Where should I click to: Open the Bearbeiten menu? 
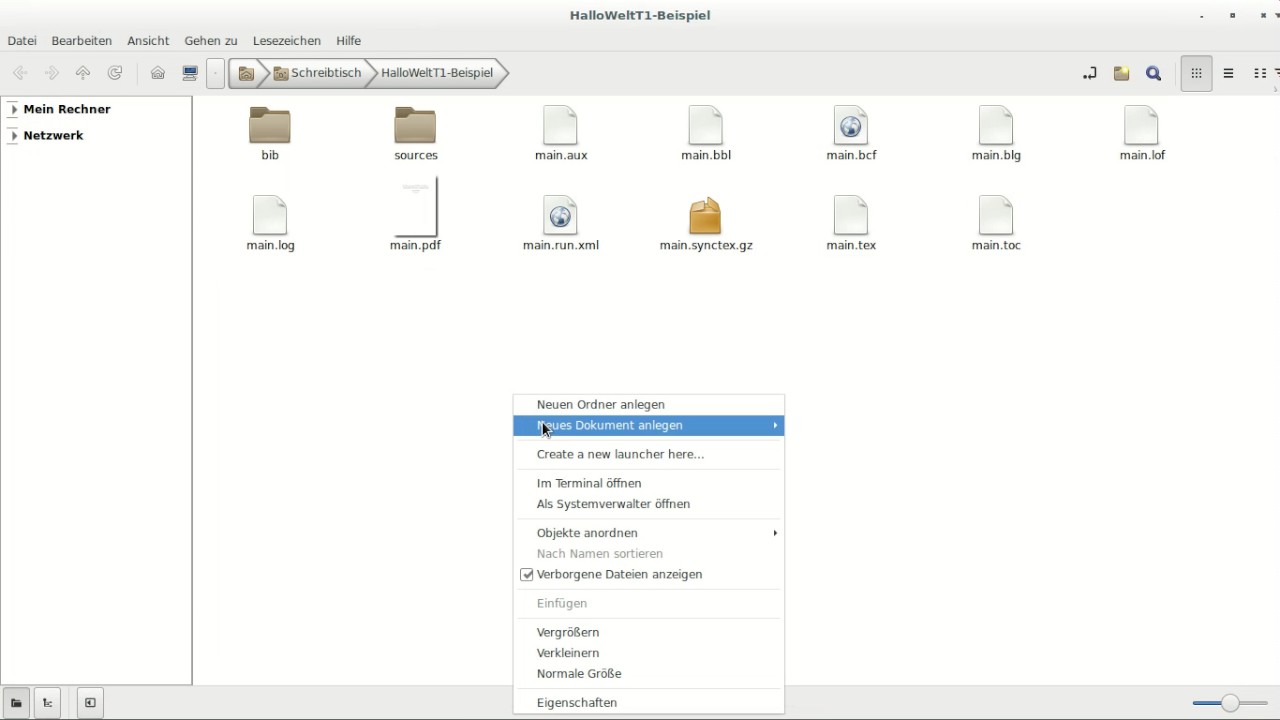tap(82, 41)
